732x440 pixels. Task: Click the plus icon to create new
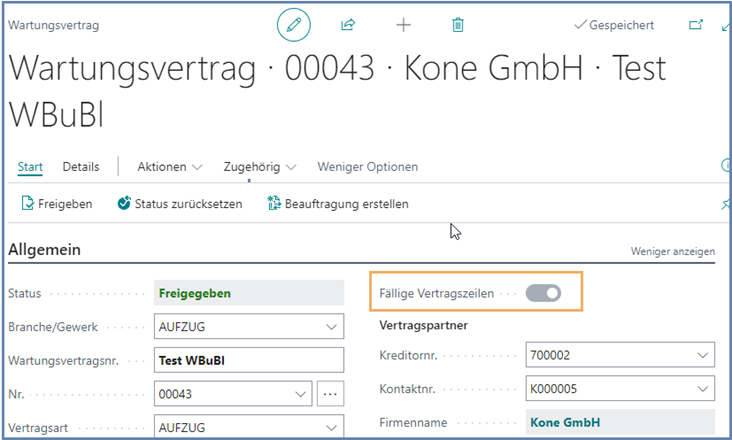tap(403, 25)
